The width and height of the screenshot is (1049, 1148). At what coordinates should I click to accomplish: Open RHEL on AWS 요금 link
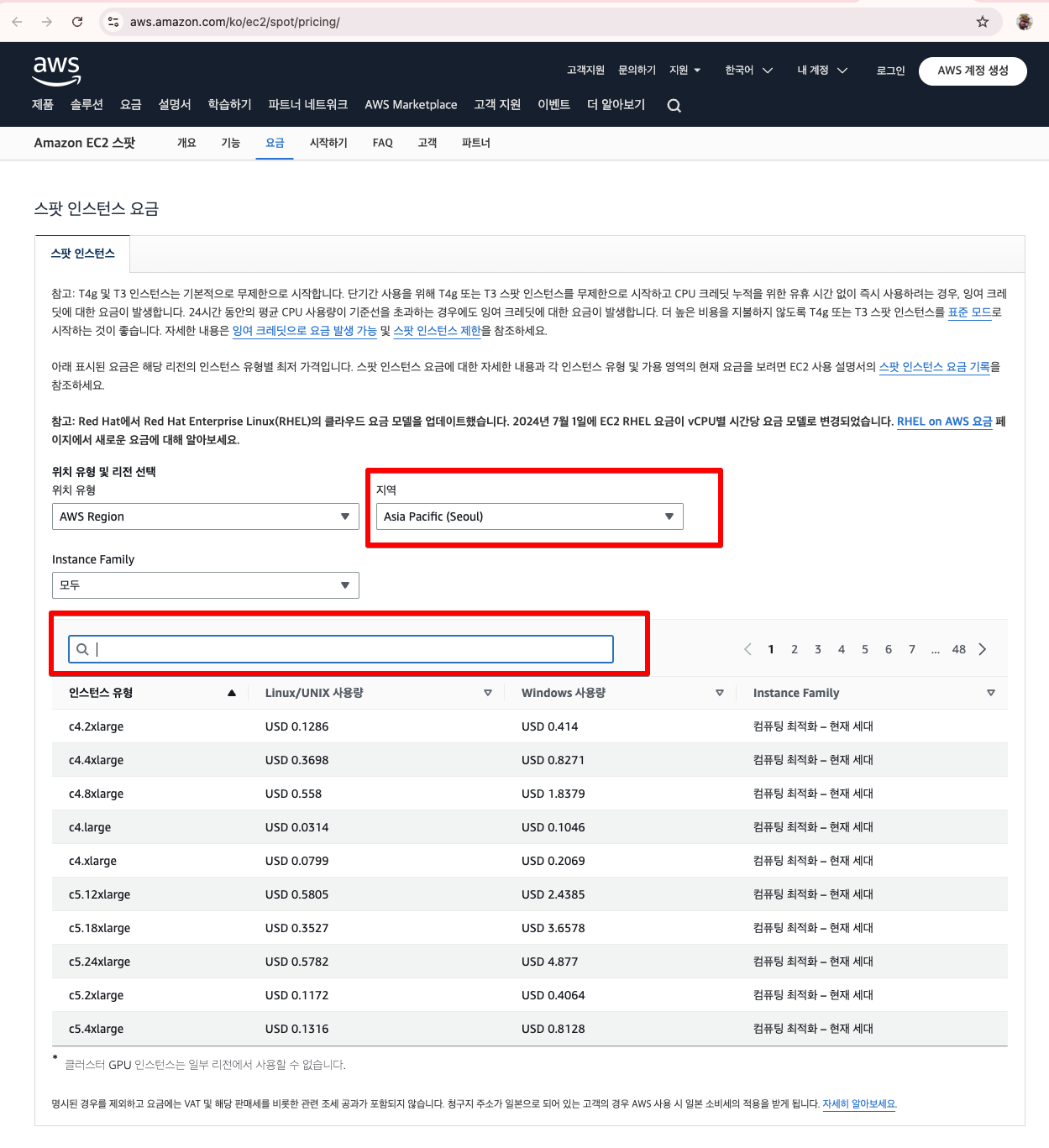945,422
